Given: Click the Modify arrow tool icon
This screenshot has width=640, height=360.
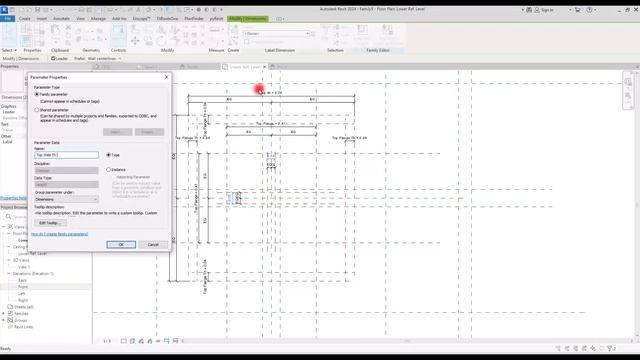Looking at the screenshot, I should [9, 34].
